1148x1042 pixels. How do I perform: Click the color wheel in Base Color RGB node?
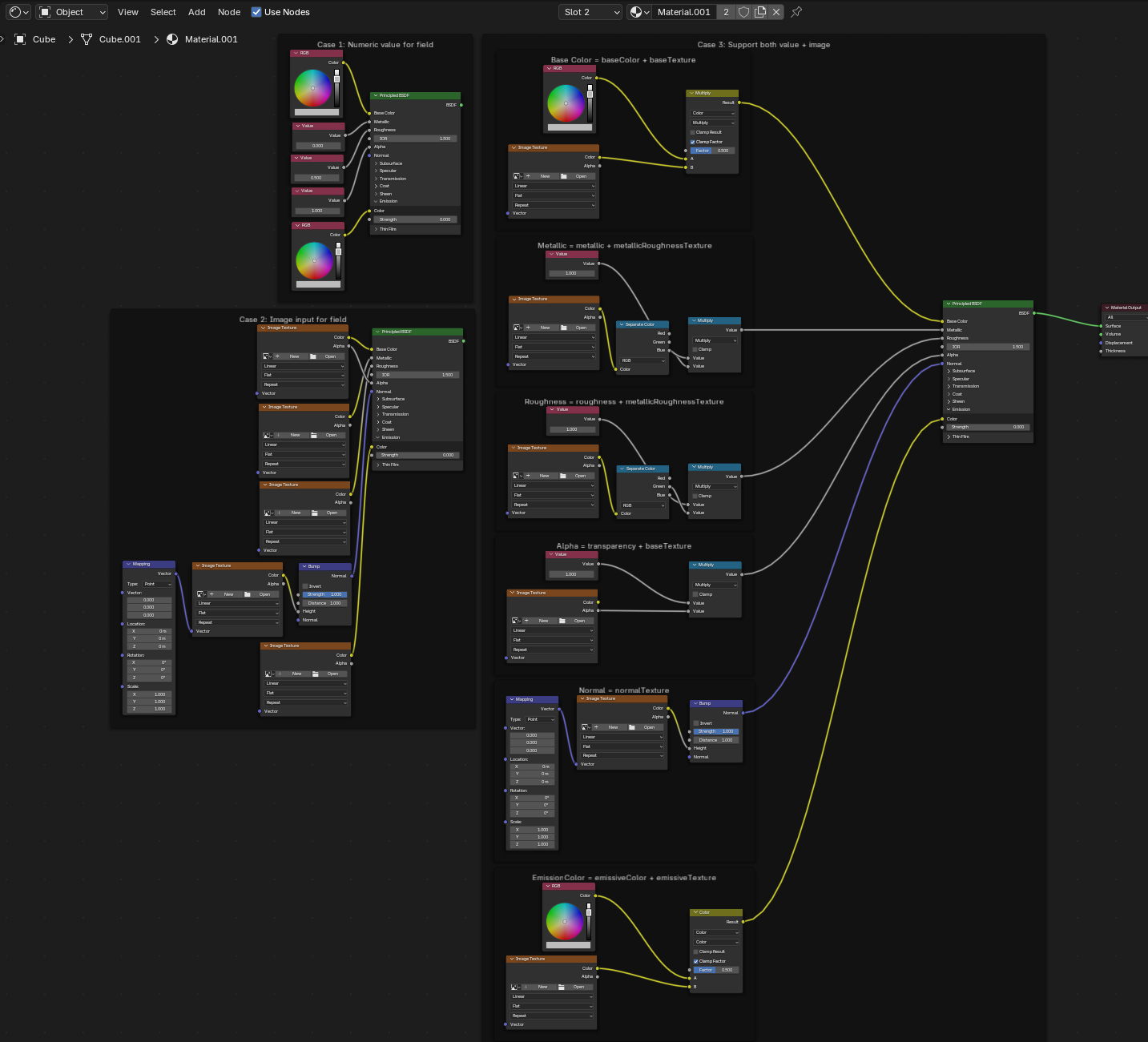(566, 103)
